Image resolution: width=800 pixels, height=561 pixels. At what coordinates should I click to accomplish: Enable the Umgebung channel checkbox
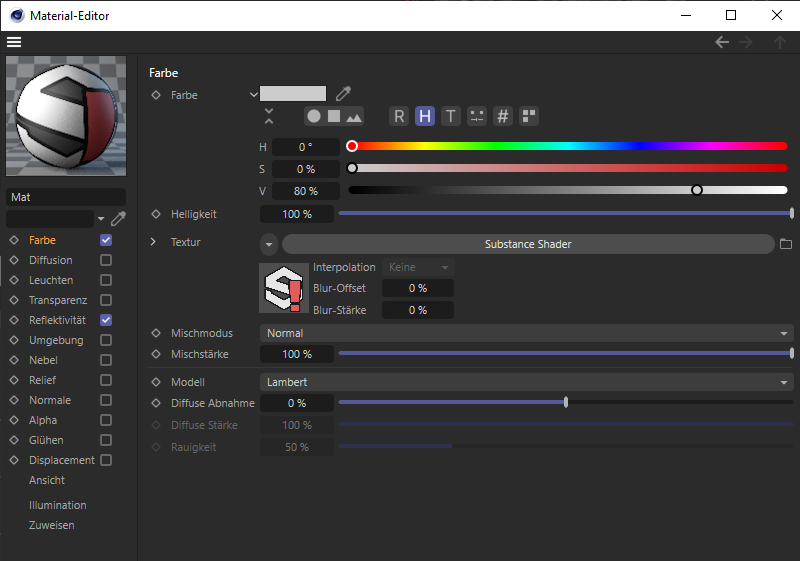(106, 340)
